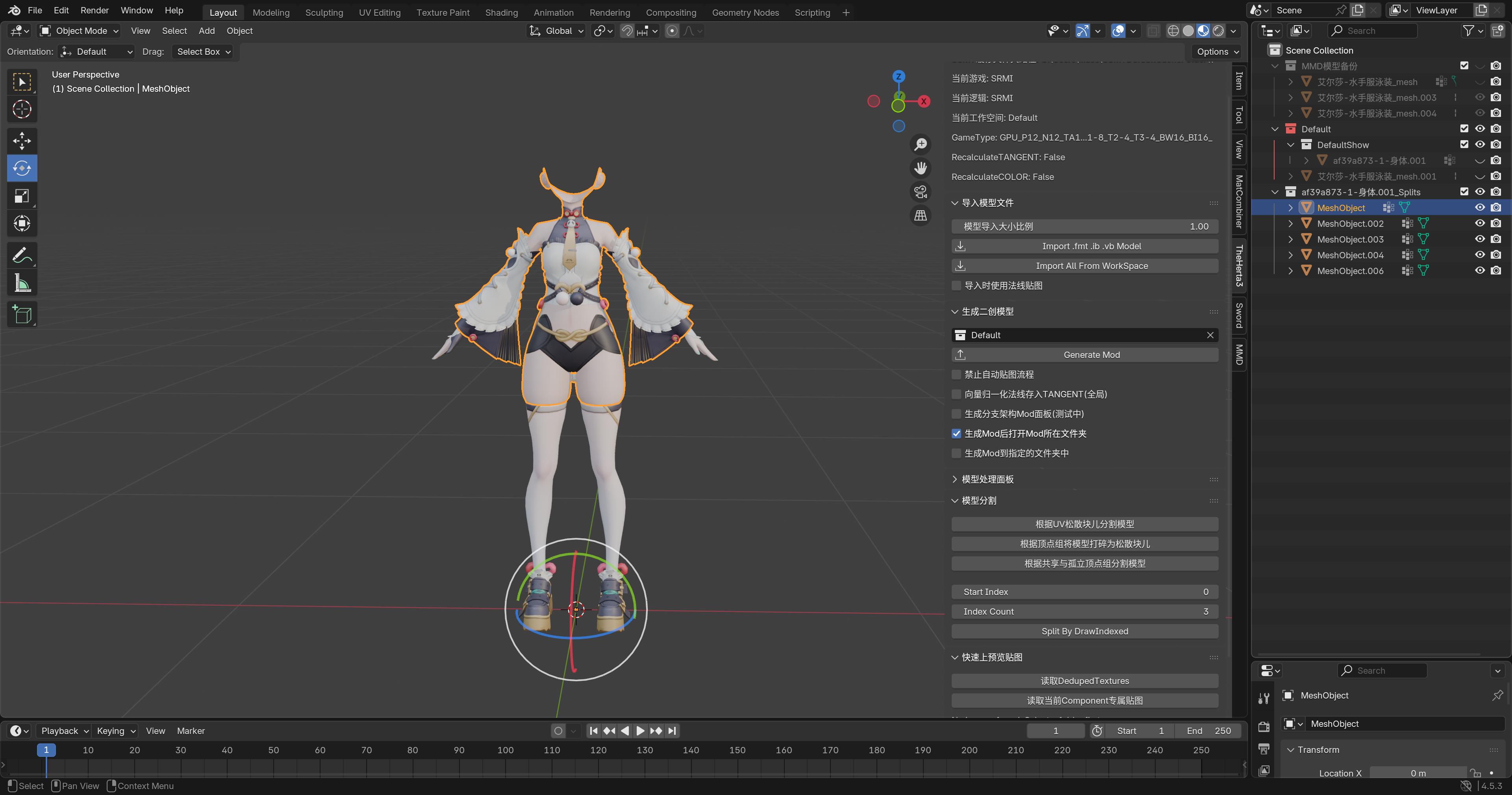Select the Move tool in toolbar

[22, 140]
